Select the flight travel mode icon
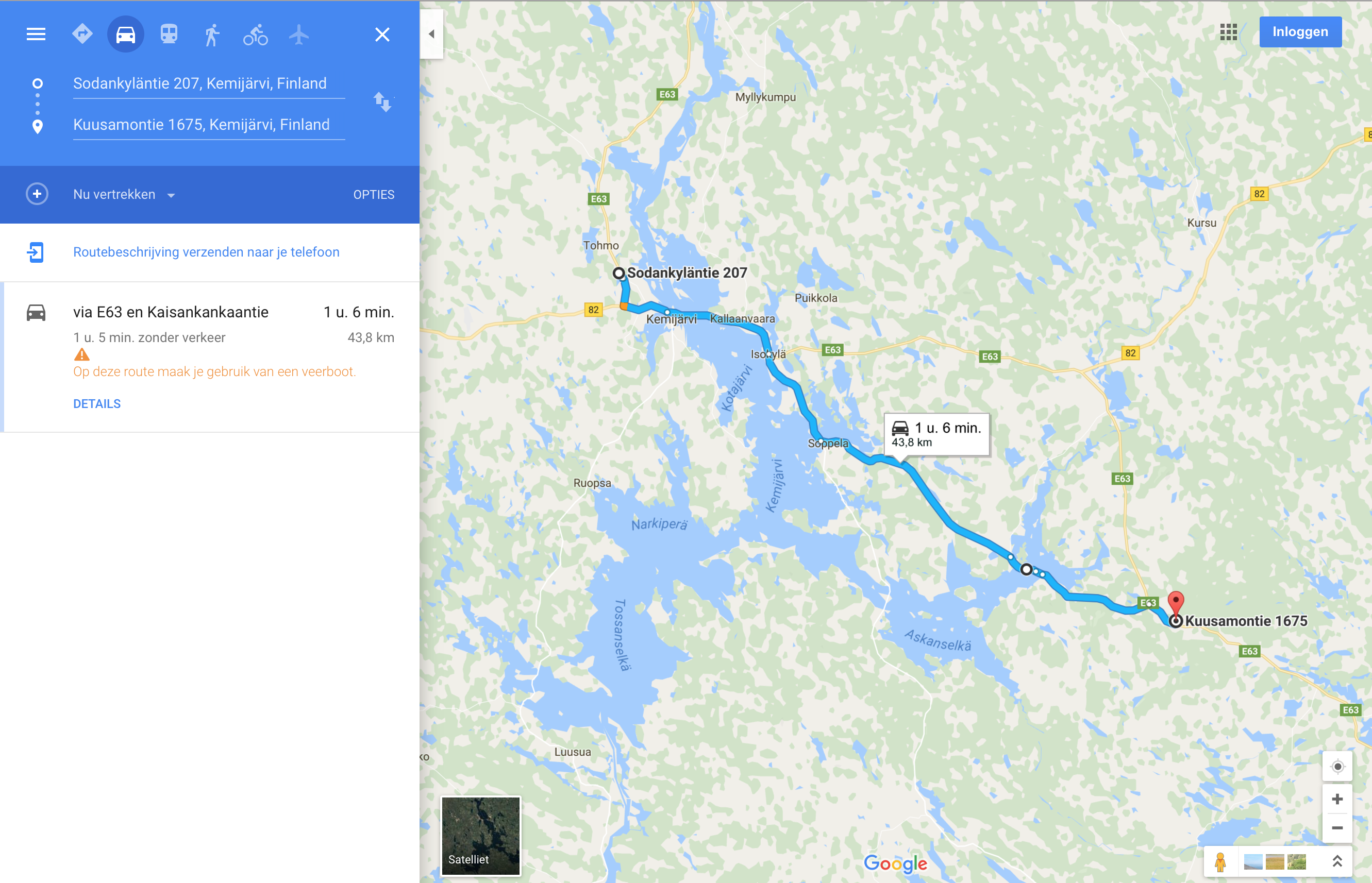 (x=299, y=35)
